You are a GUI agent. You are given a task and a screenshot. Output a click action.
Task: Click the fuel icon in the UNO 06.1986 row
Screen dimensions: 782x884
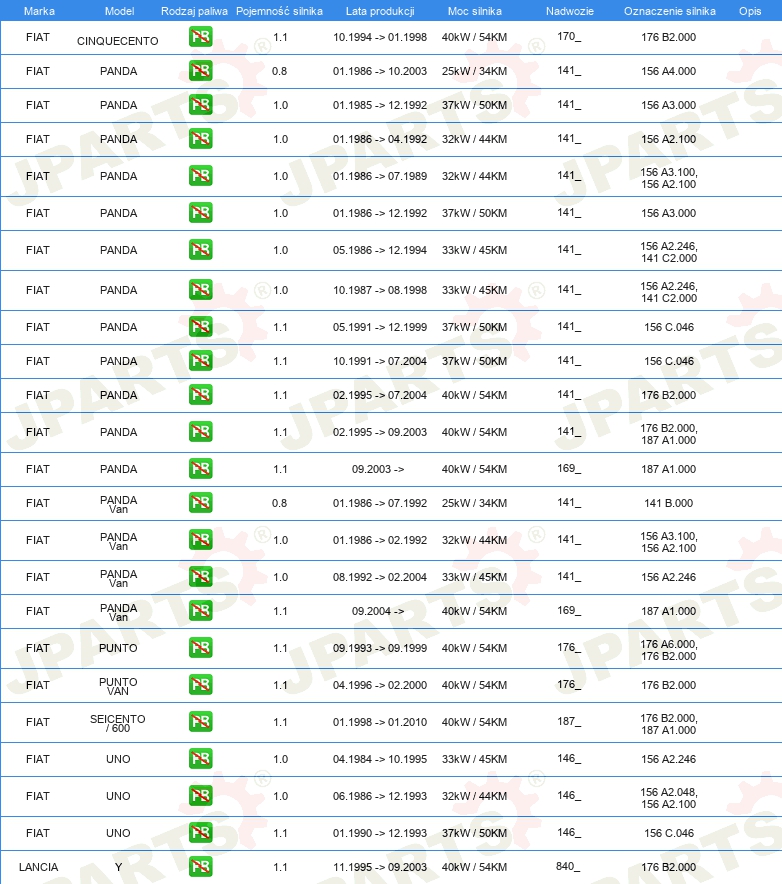point(201,796)
